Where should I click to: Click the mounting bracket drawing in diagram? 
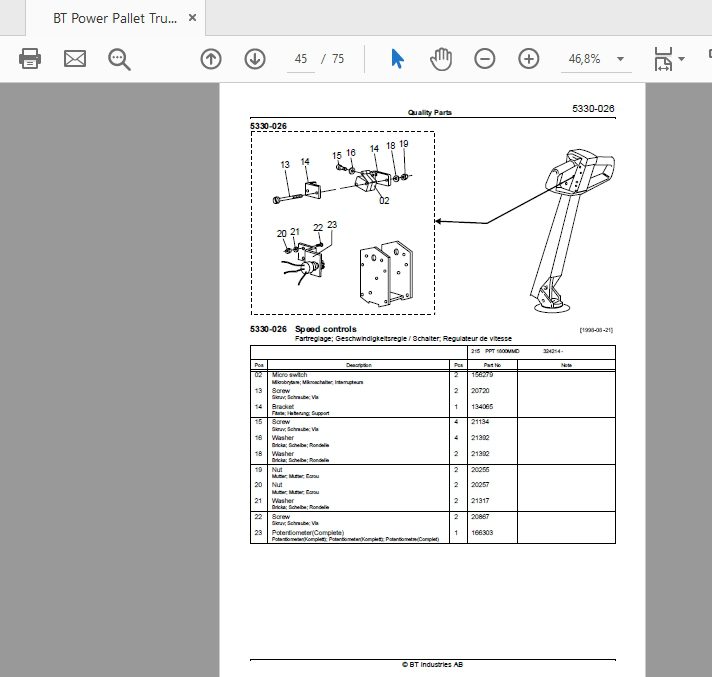pyautogui.click(x=386, y=274)
